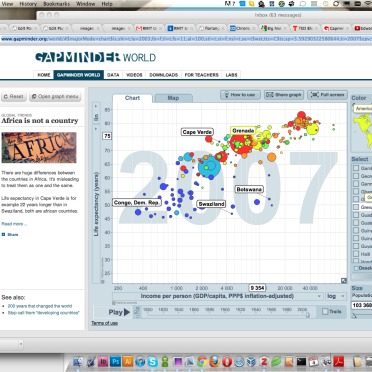This screenshot has height=372, width=372.
Task: Open the VIDEOS navigation tab
Action: click(x=134, y=75)
